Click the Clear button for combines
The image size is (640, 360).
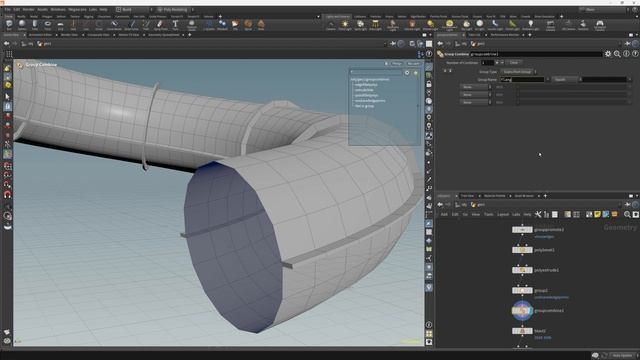514,63
